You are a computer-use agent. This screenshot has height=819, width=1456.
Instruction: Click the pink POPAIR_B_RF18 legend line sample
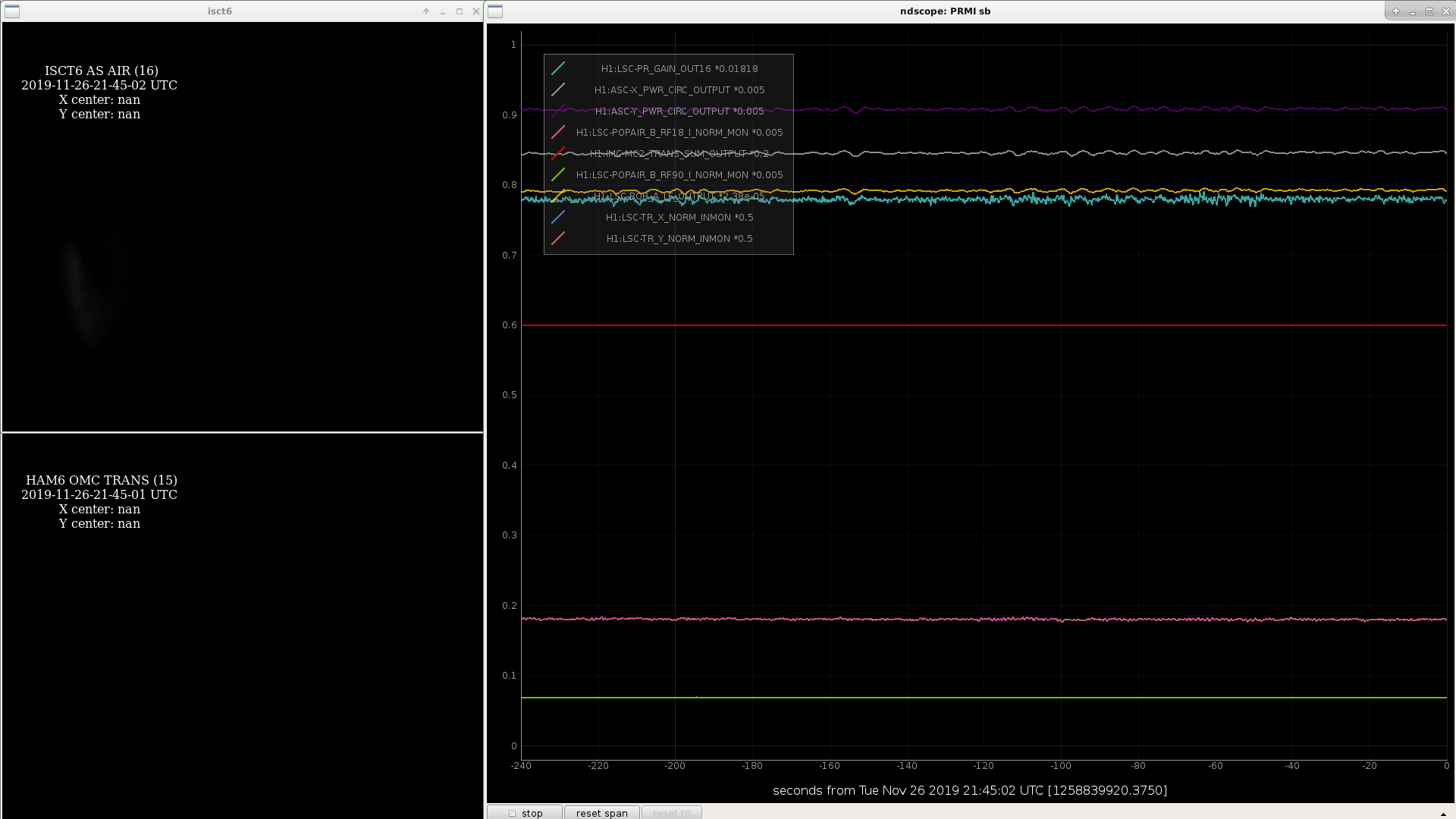pos(558,132)
